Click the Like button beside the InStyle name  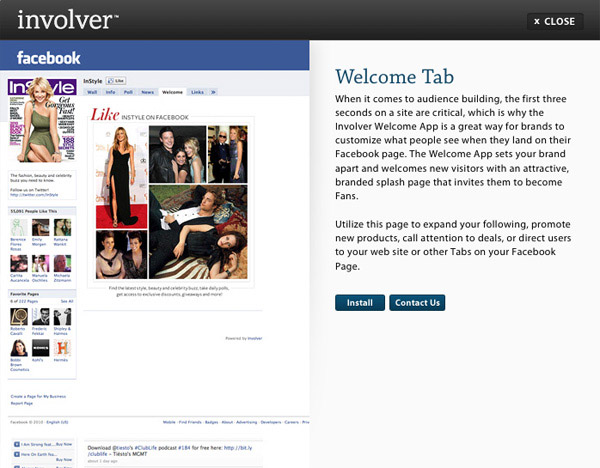tap(116, 81)
